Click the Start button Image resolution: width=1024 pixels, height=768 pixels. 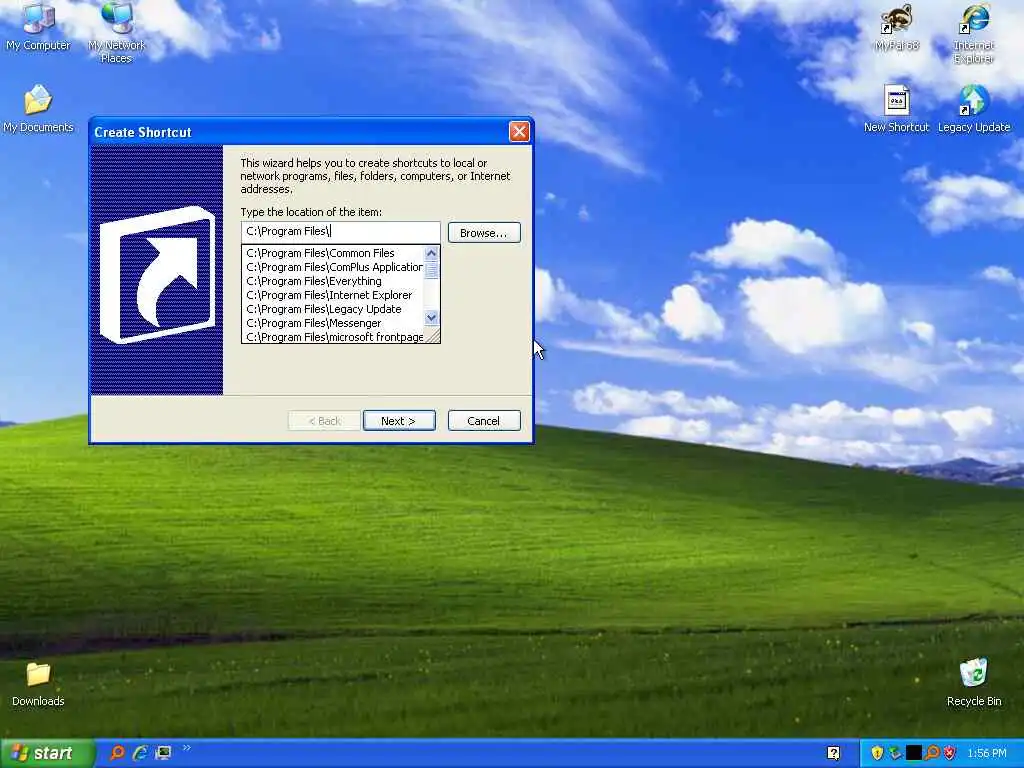coord(47,754)
